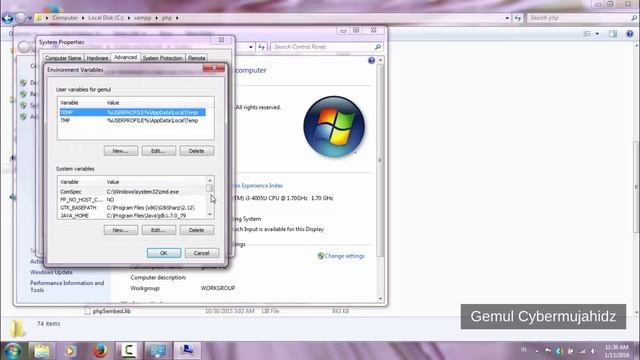Open the view options dropdown arrow in Explorer
The height and width of the screenshot is (360, 640).
tap(598, 34)
